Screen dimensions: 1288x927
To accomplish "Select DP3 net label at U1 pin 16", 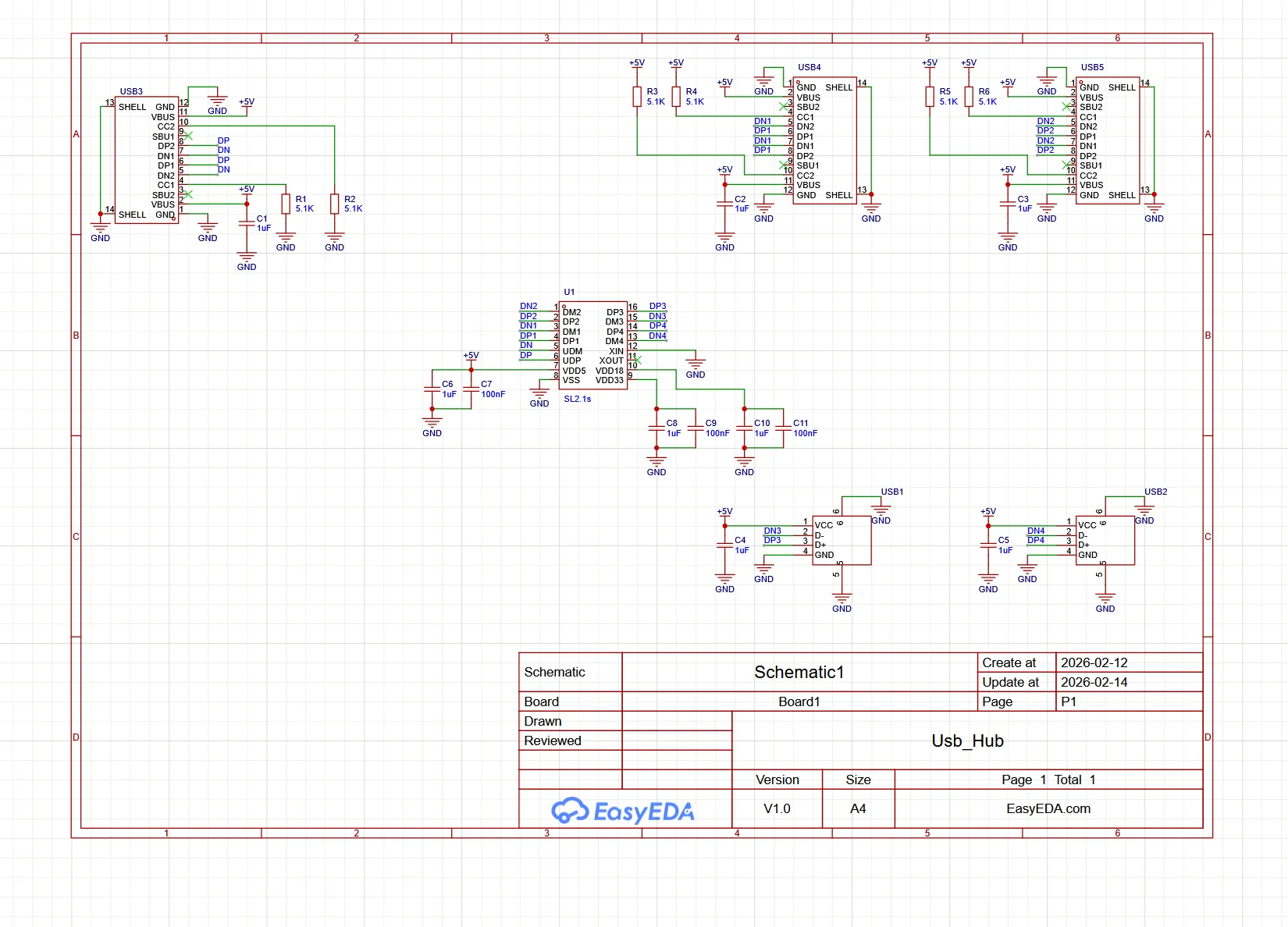I will (657, 306).
